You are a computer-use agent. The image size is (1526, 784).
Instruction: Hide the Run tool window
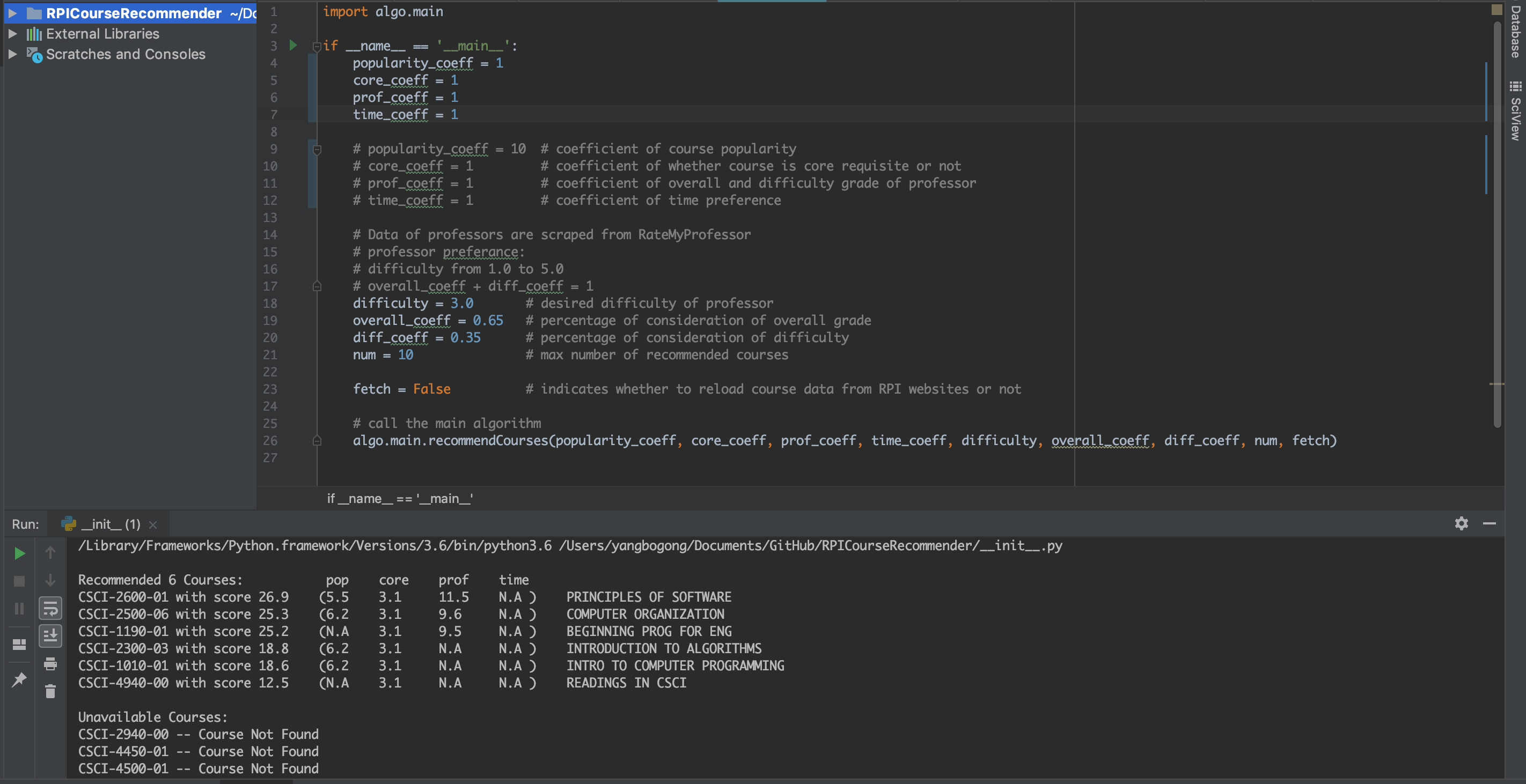pyautogui.click(x=1490, y=523)
